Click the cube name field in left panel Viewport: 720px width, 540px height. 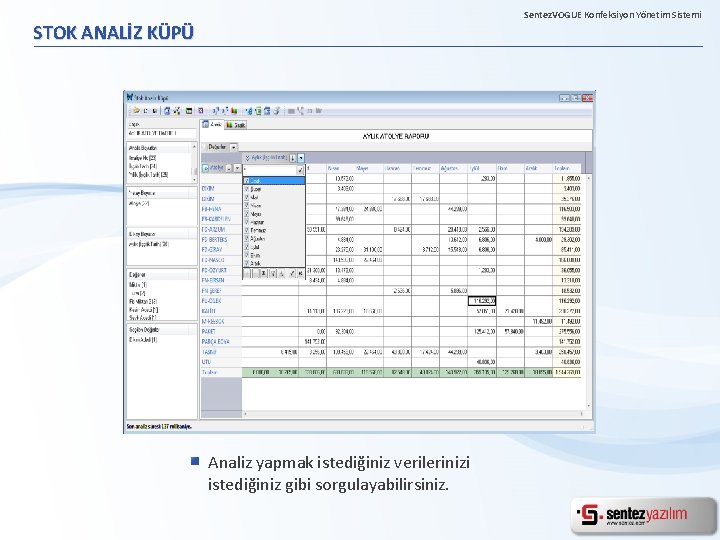[x=162, y=133]
